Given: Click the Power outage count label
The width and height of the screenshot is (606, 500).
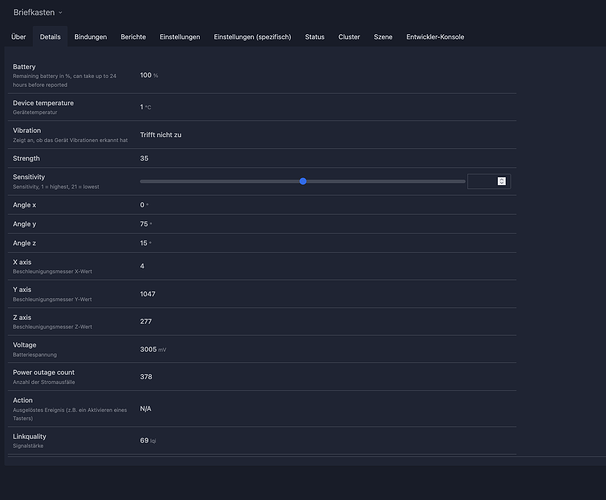Looking at the screenshot, I should (x=43, y=372).
